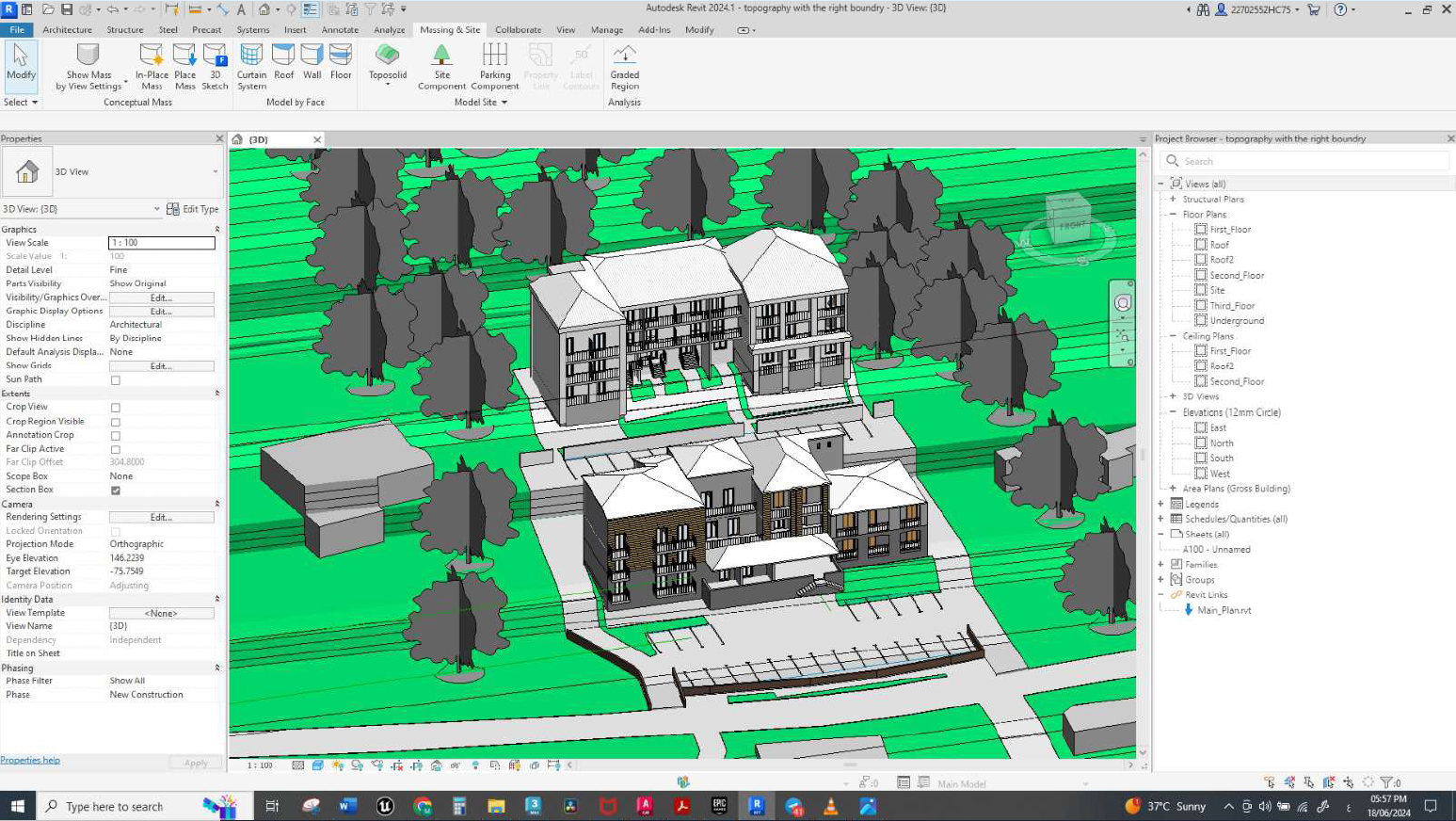
Task: Expand the Structural Plans tree node
Action: [1174, 199]
